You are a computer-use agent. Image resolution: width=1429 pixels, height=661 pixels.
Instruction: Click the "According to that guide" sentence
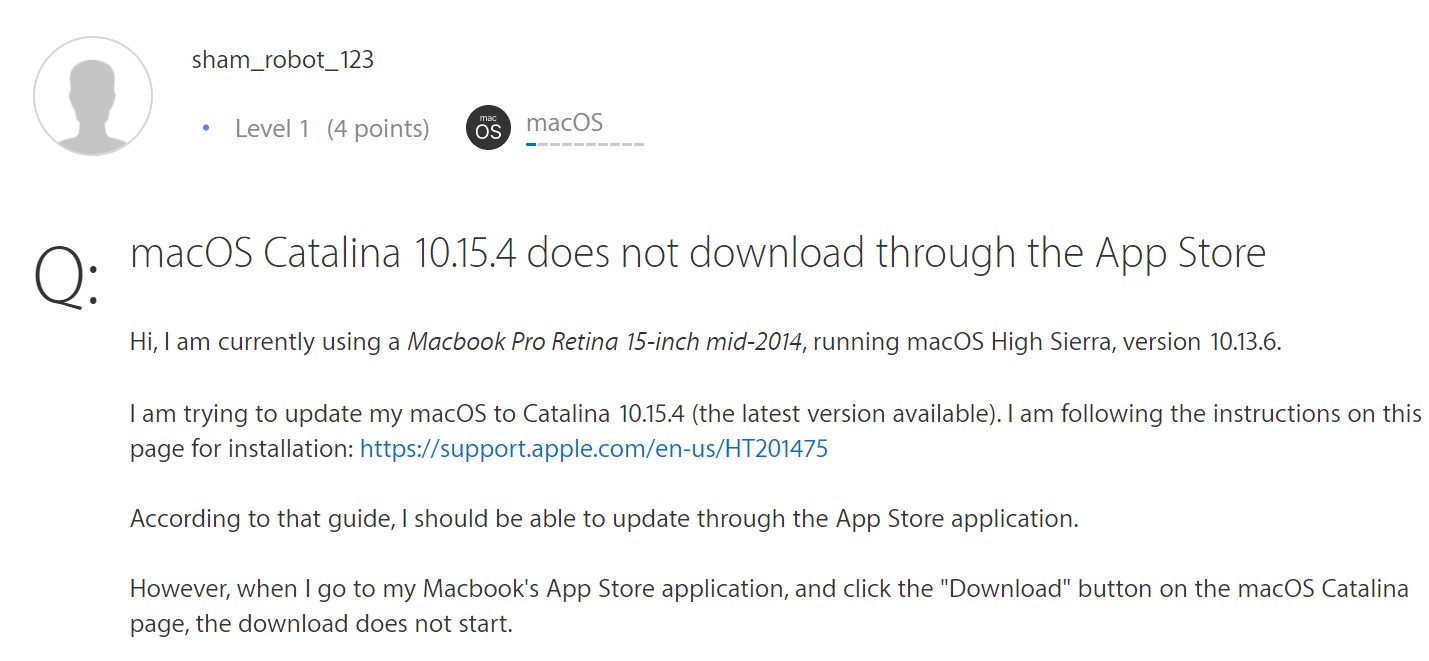coord(604,519)
